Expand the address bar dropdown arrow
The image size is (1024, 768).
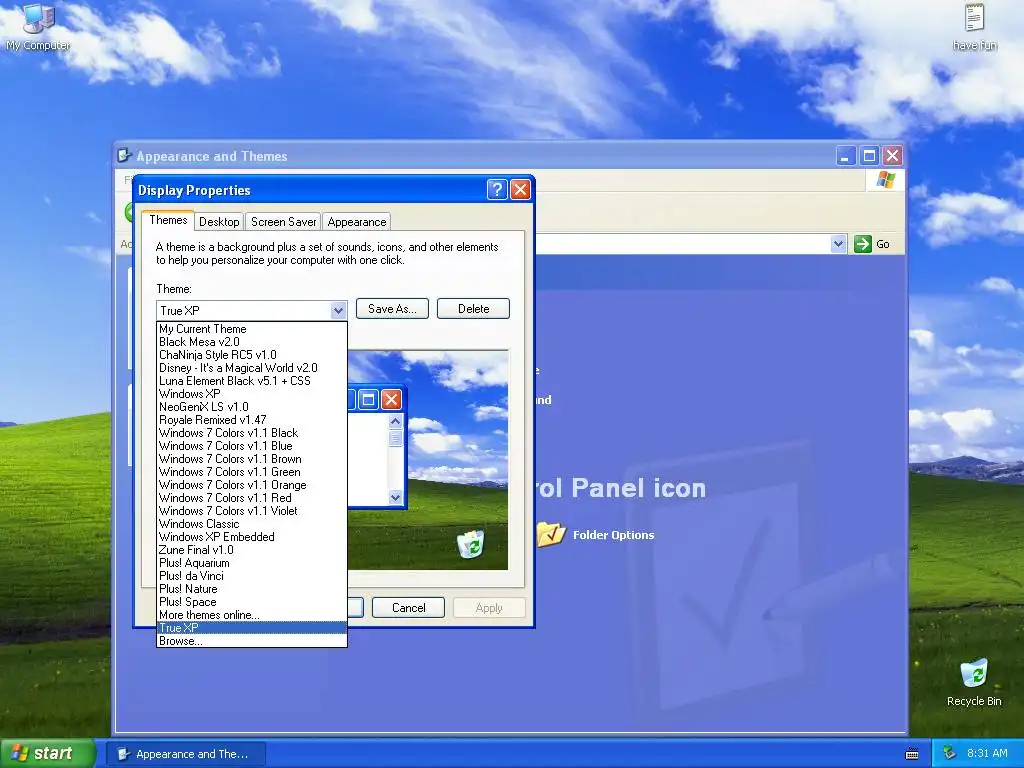click(839, 244)
